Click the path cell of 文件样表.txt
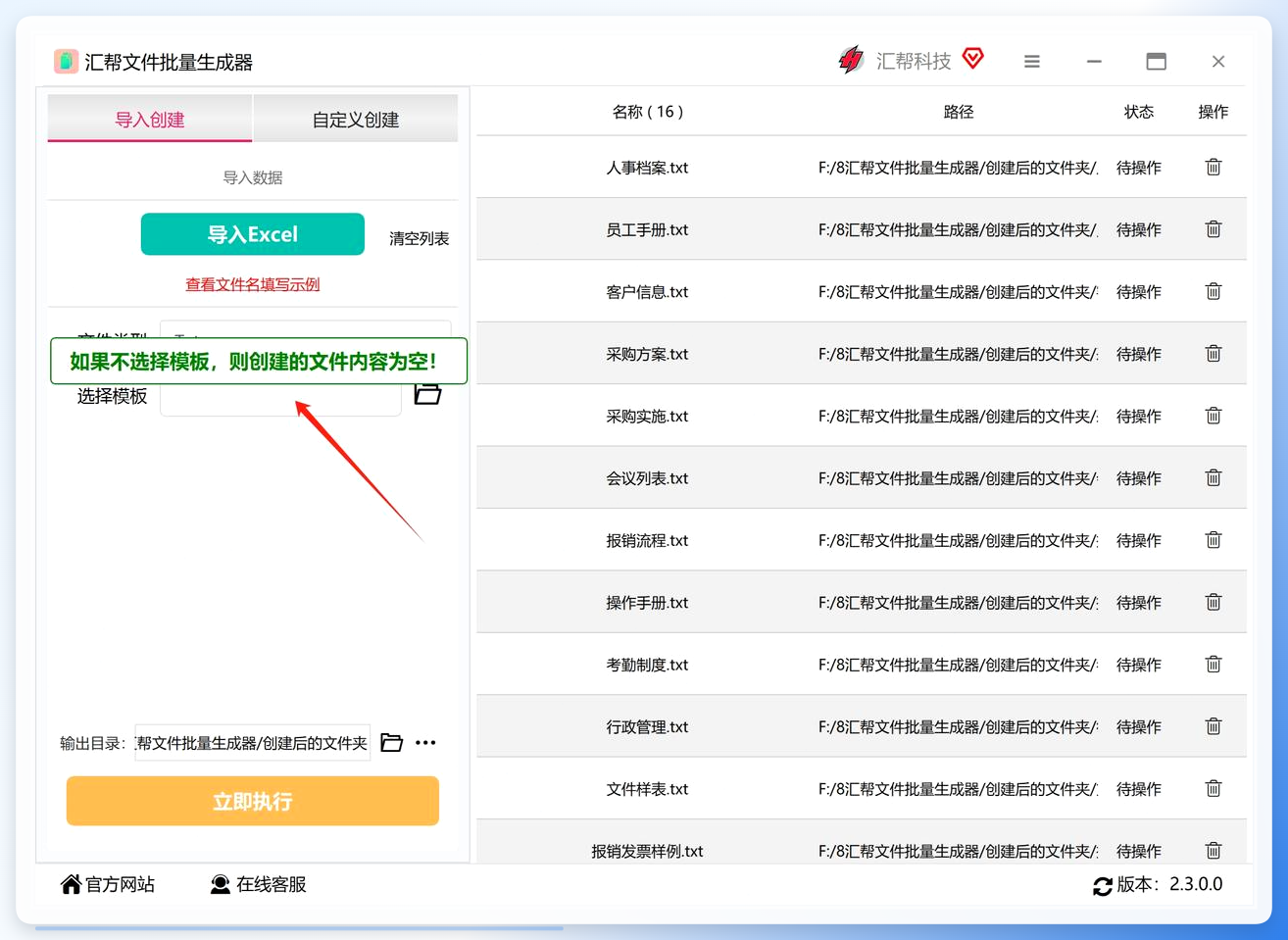The image size is (1288, 940). click(959, 789)
